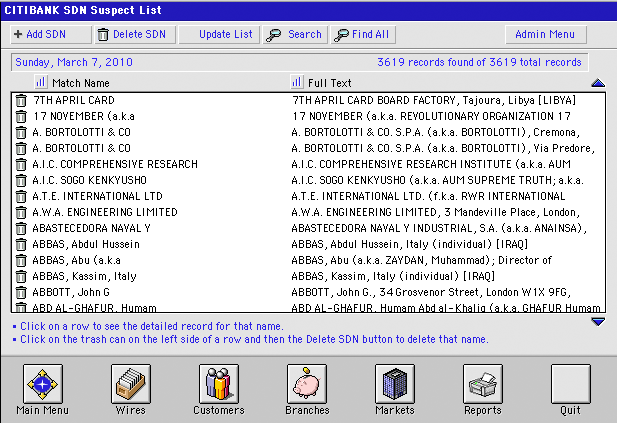
Task: Open the Admin Menu
Action: pyautogui.click(x=546, y=35)
